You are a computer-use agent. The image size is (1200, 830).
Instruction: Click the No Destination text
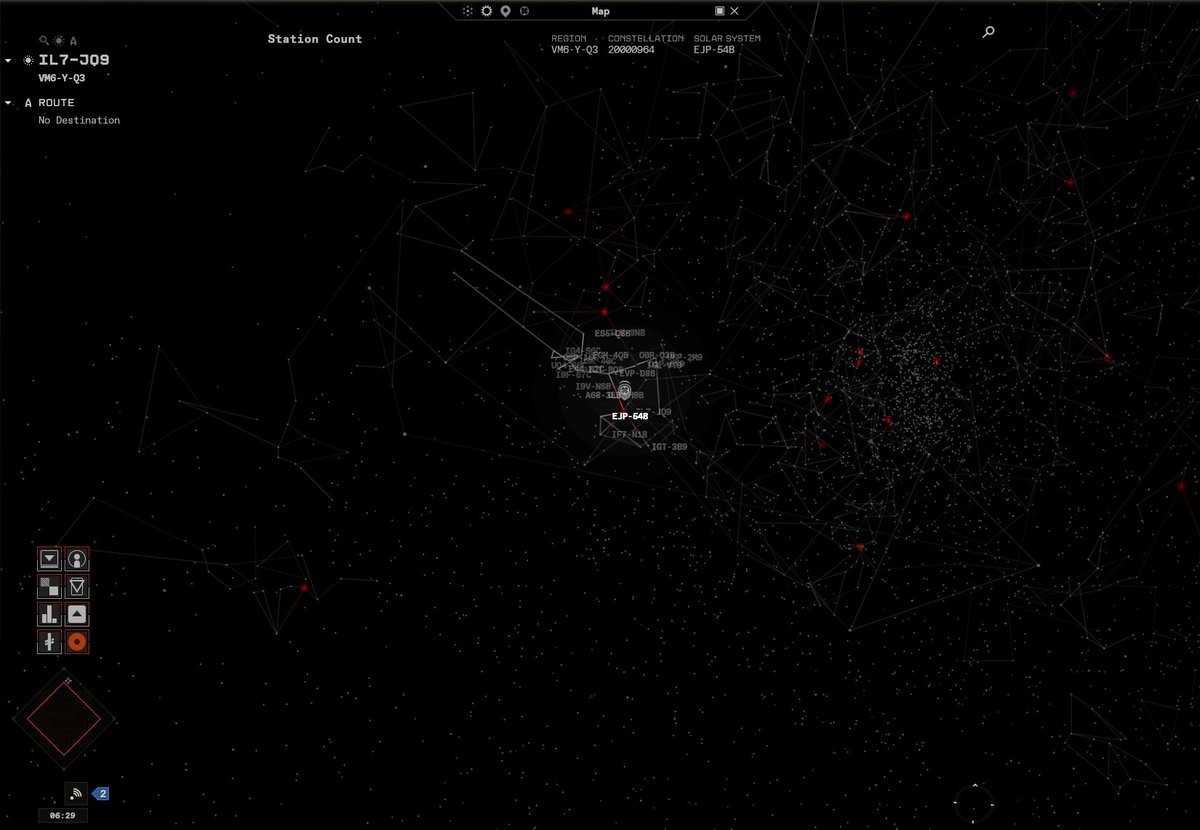tap(79, 120)
